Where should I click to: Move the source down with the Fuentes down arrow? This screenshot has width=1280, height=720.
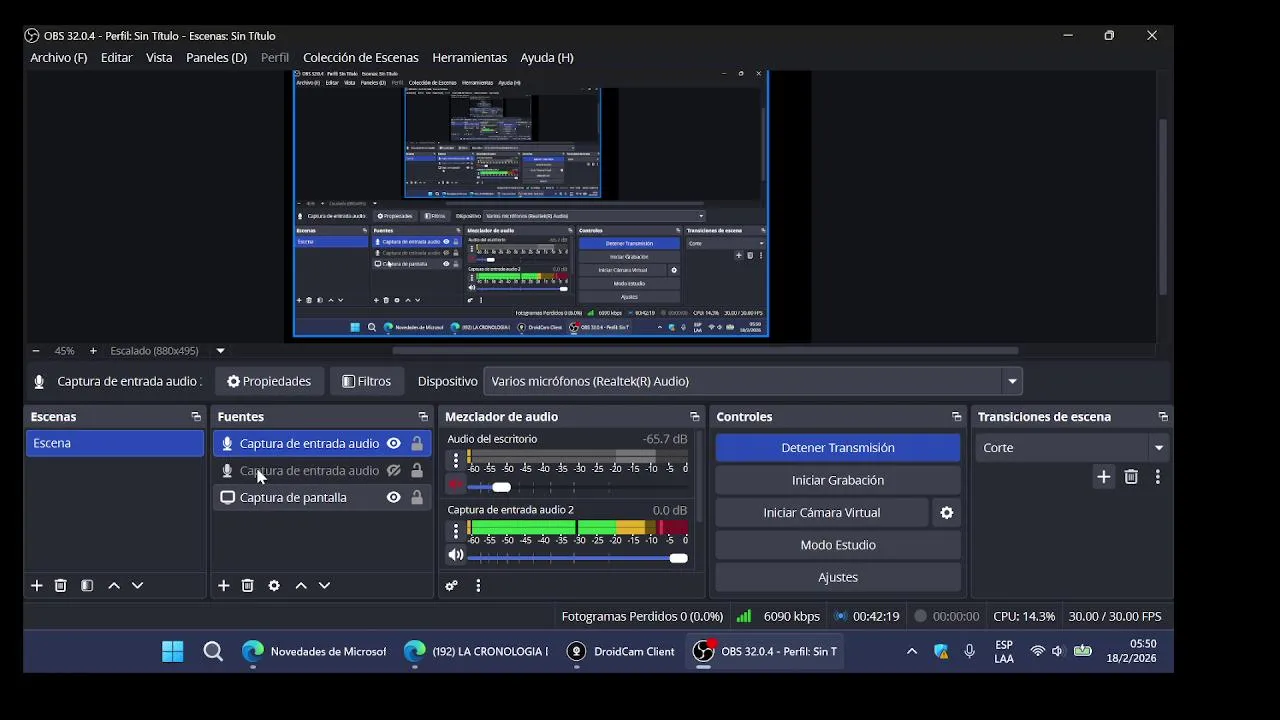coord(325,586)
